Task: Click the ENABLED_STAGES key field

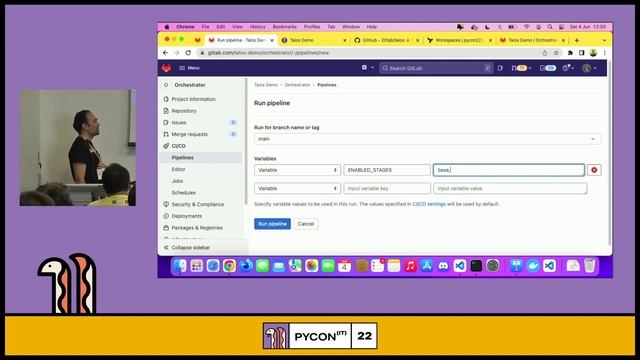Action: pos(387,170)
